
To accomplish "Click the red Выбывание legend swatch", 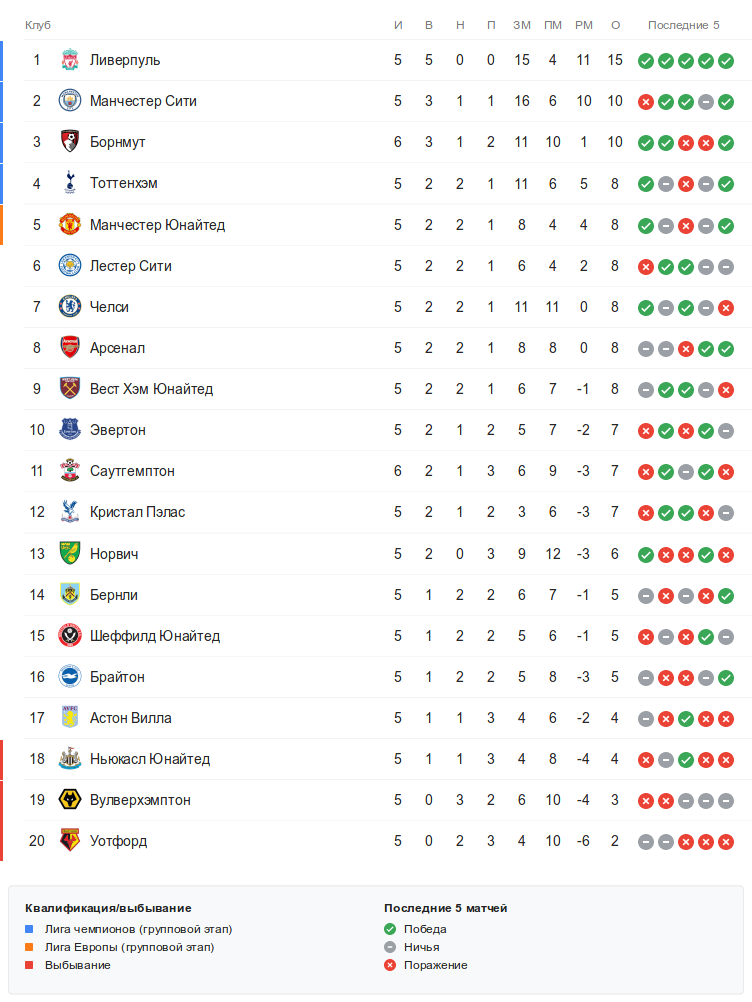I will (x=30, y=966).
